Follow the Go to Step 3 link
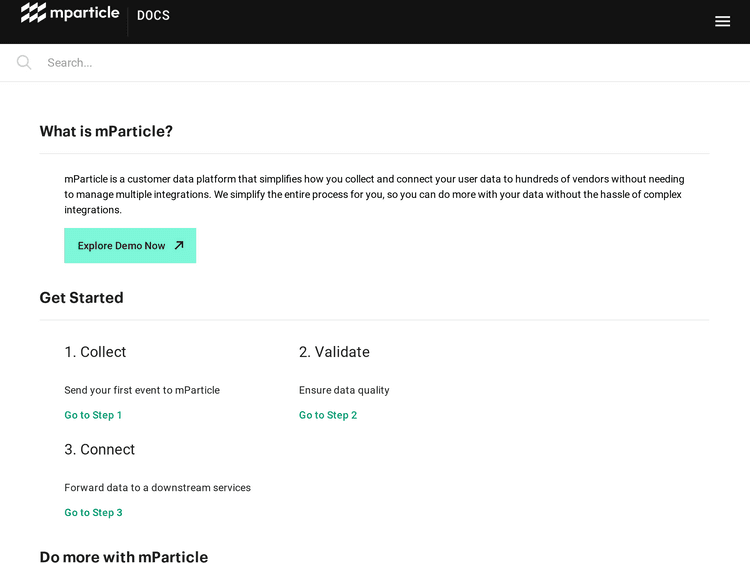Viewport: 750px width, 563px height. [93, 513]
